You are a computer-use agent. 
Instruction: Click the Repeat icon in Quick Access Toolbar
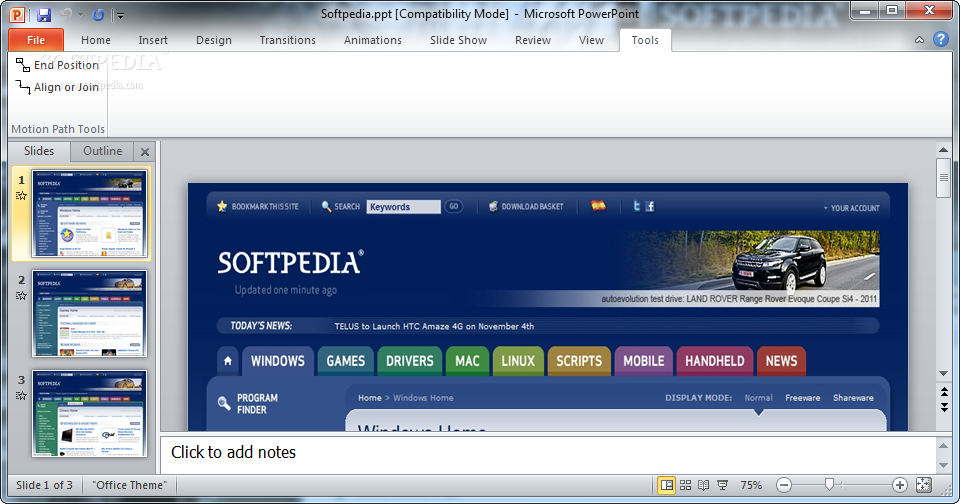[x=97, y=15]
